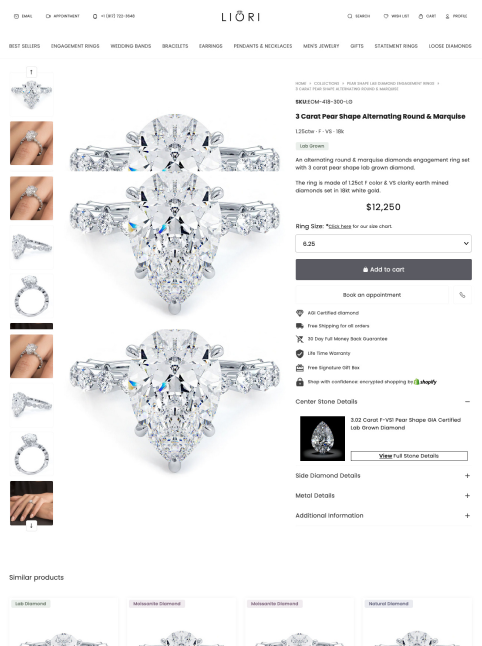Screen dimensions: 482x646
Task: Collapse Center Stone Details section
Action: pos(467,401)
